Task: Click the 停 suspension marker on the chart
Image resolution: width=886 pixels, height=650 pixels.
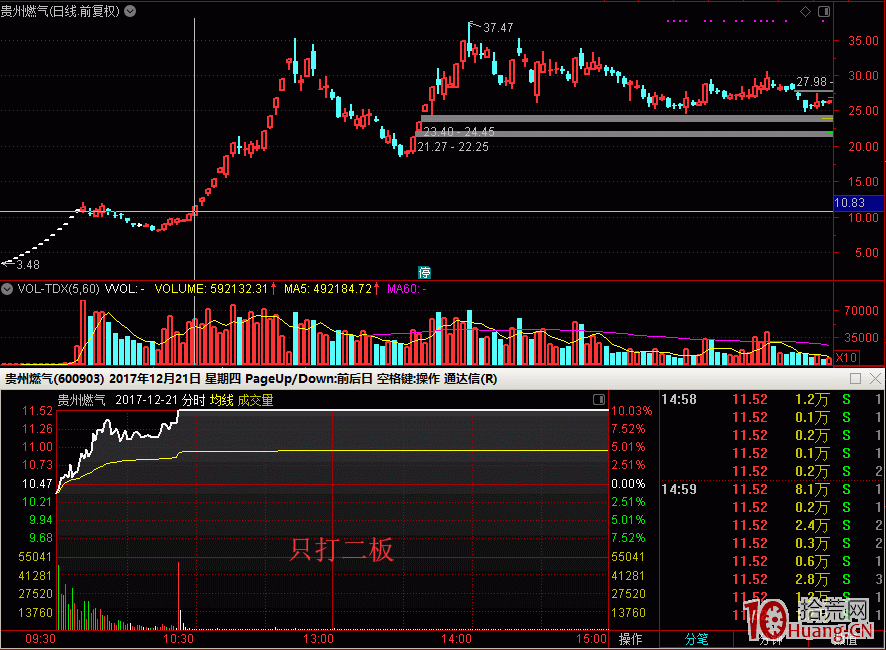Action: point(424,272)
